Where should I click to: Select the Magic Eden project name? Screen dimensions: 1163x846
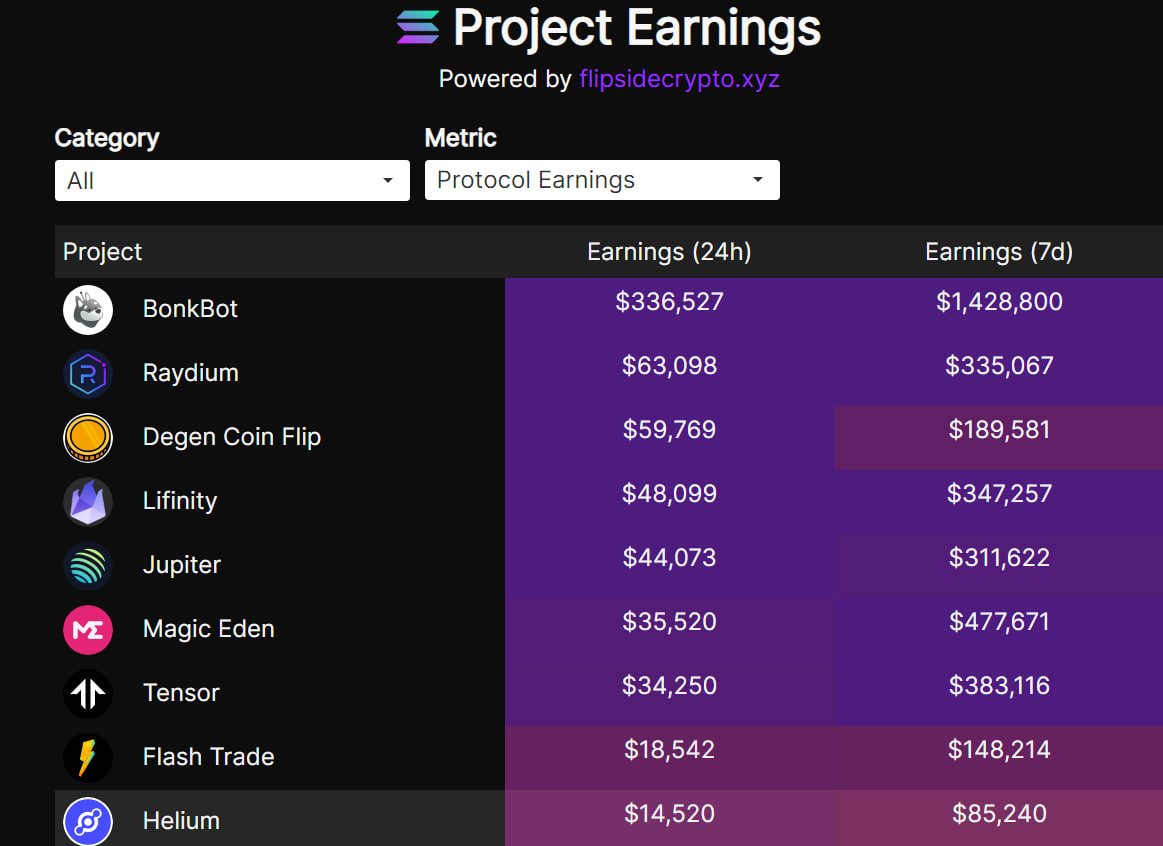point(208,629)
